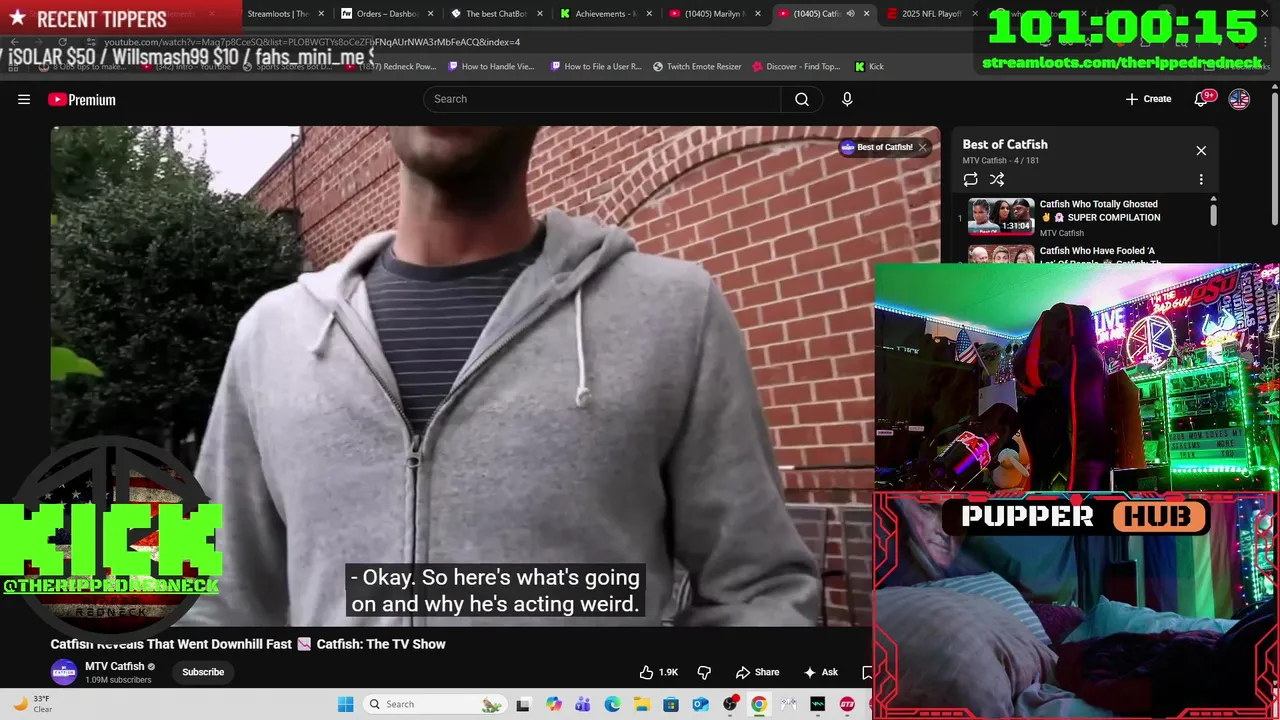Image resolution: width=1280 pixels, height=720 pixels.
Task: Play Catfish Who Totally Ghosted compilation thumbnail
Action: click(x=1001, y=216)
